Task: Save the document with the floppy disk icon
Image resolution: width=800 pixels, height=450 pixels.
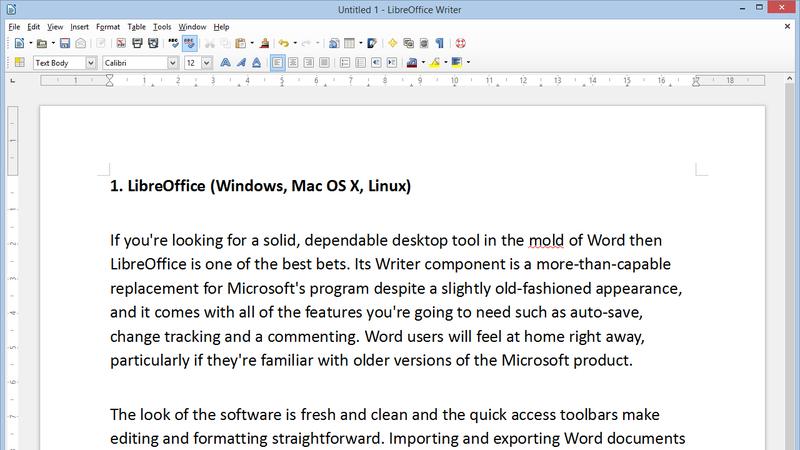Action: click(x=65, y=44)
